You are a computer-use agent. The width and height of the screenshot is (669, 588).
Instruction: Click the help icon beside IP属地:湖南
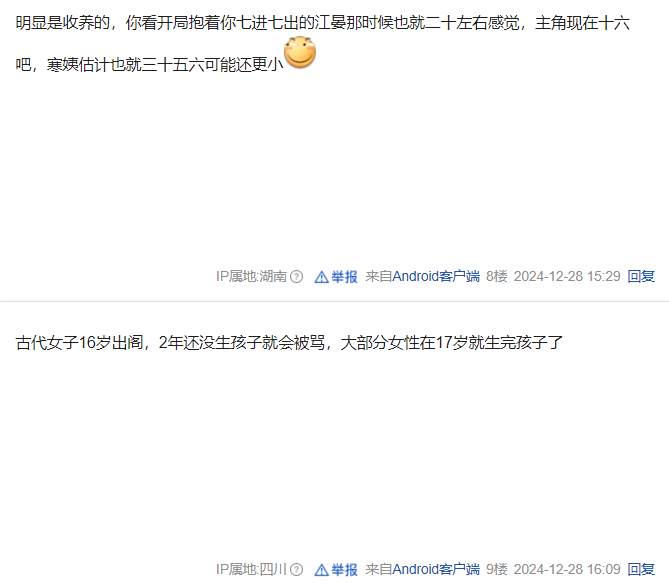tap(296, 277)
